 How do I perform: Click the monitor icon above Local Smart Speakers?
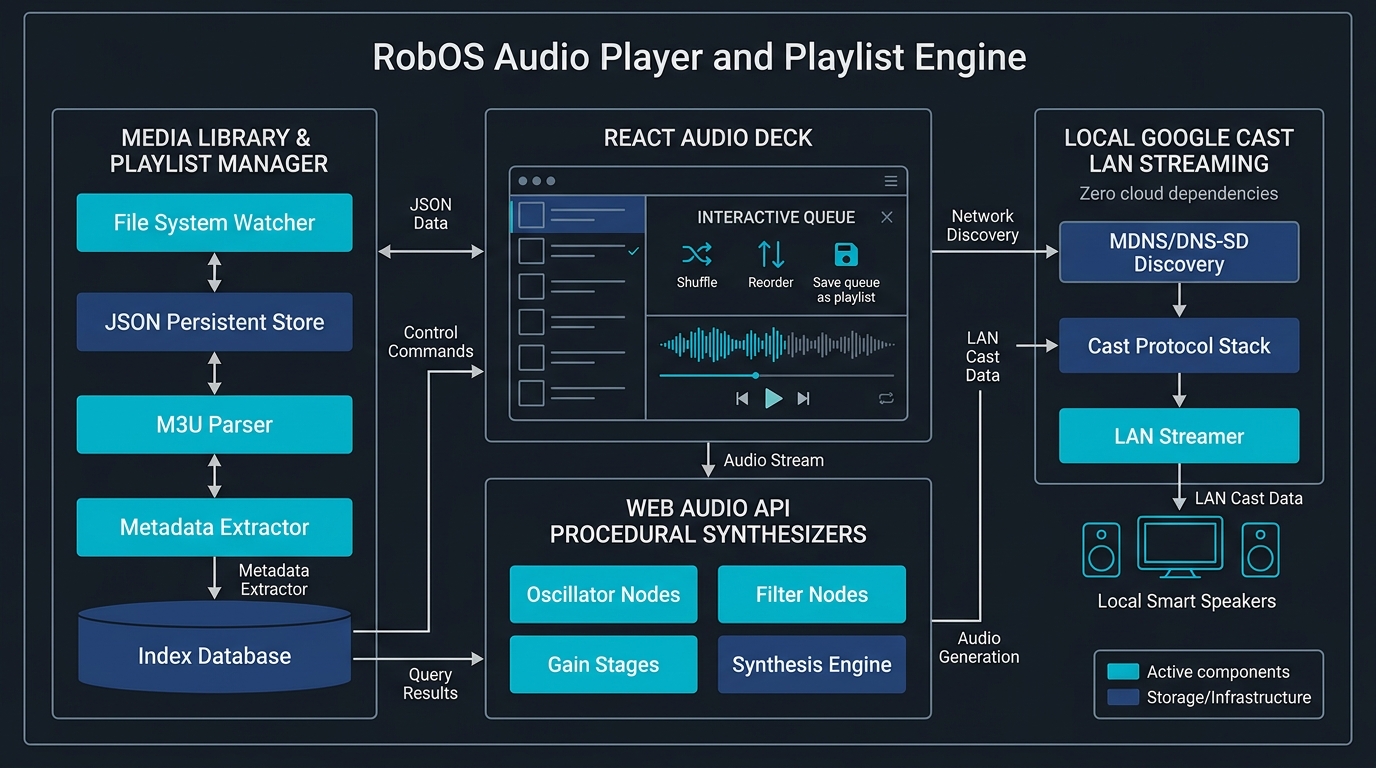1180,547
